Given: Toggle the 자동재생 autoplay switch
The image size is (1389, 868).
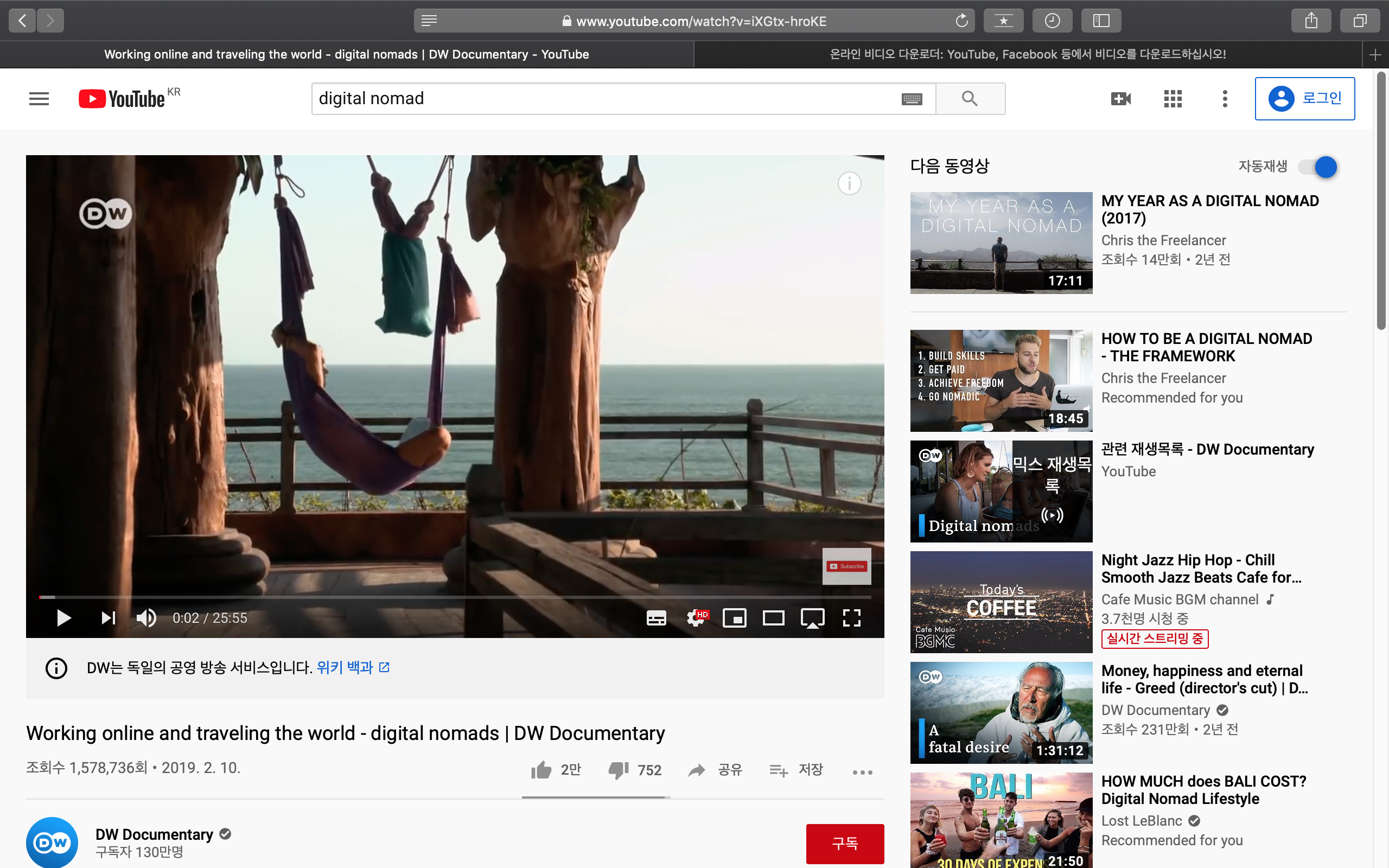Looking at the screenshot, I should [1318, 167].
